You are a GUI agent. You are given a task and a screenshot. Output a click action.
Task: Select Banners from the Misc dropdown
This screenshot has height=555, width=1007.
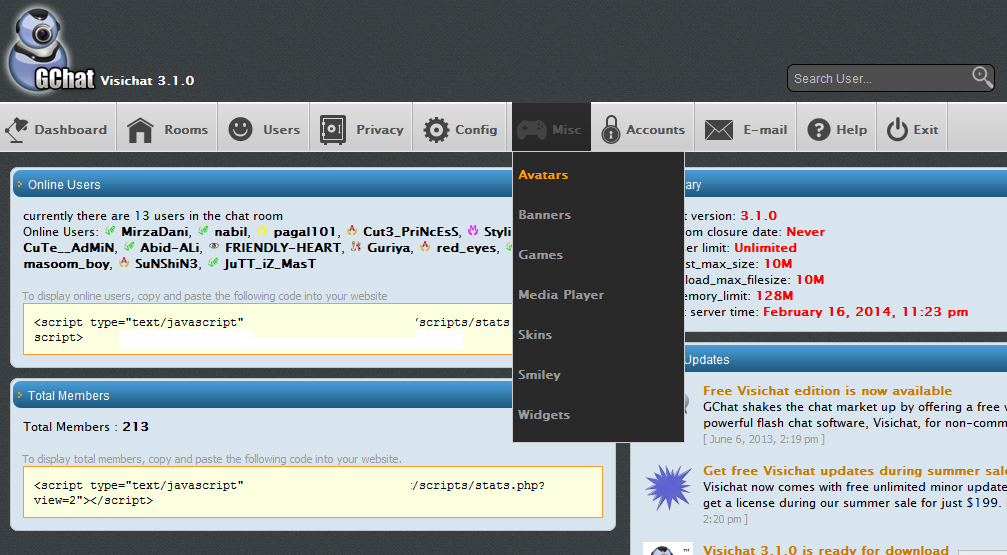point(544,215)
